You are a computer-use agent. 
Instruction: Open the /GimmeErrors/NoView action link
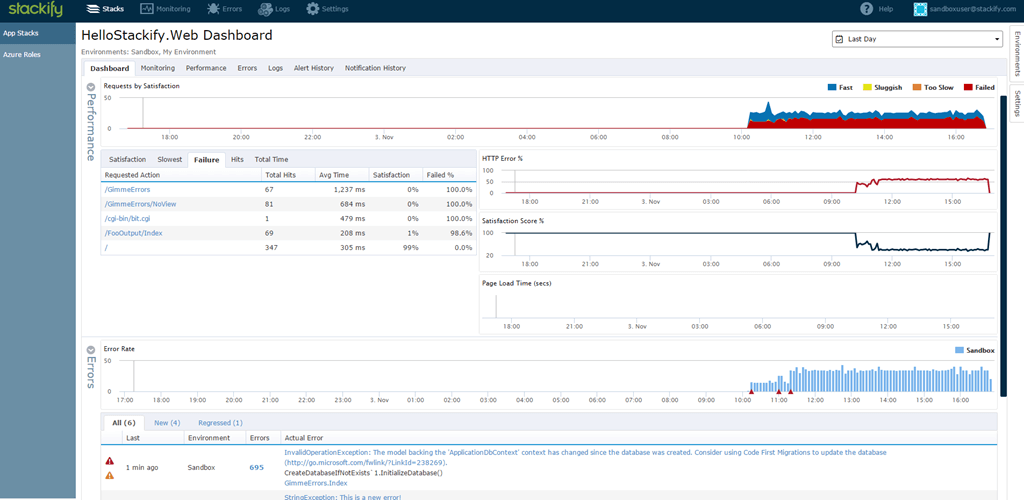tap(140, 204)
